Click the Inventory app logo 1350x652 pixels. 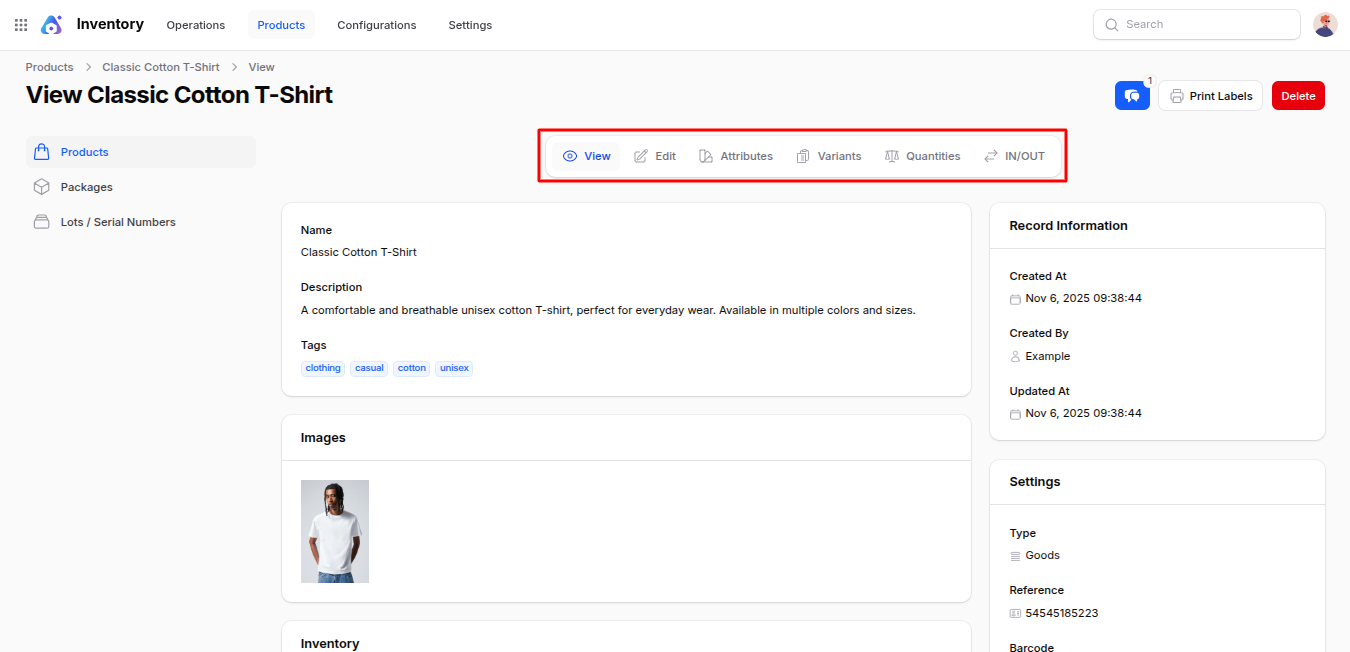[x=51, y=24]
